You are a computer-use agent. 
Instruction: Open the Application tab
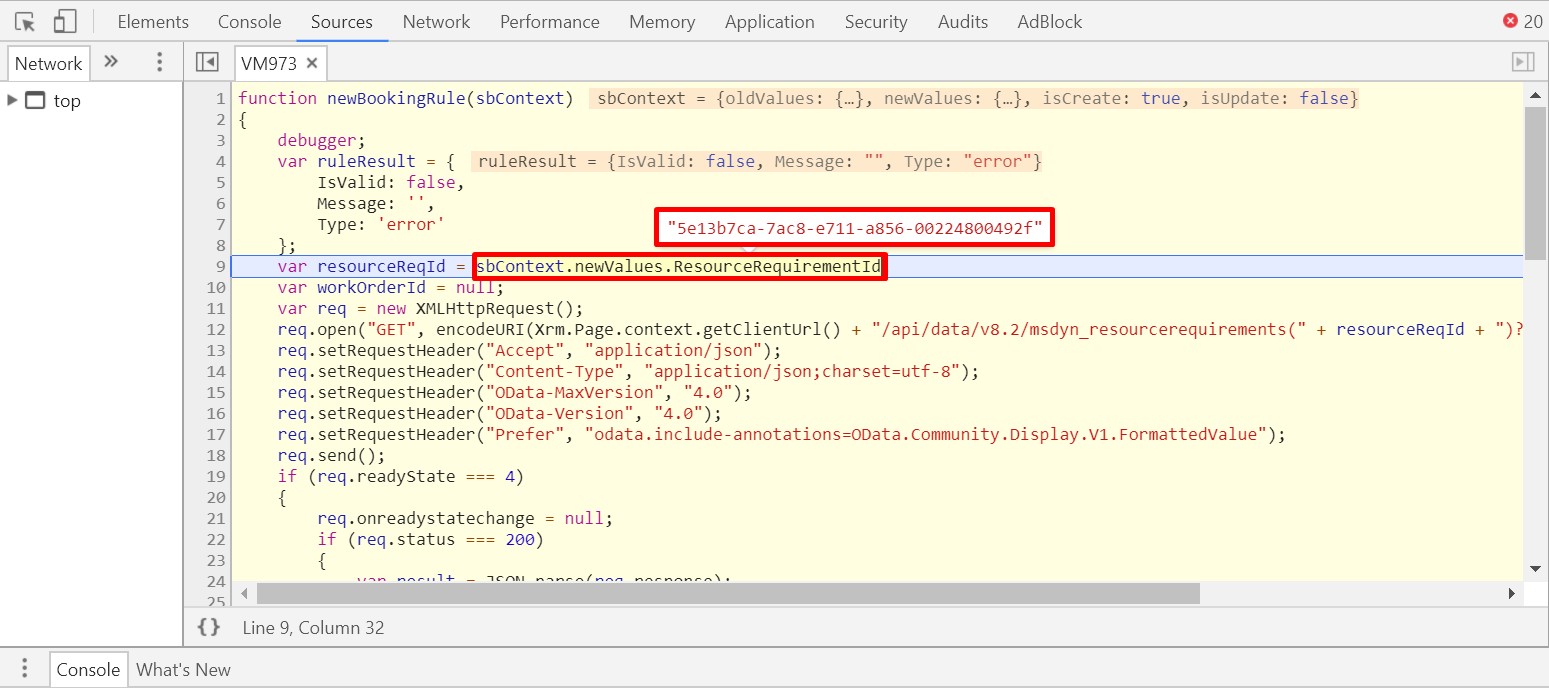(770, 21)
